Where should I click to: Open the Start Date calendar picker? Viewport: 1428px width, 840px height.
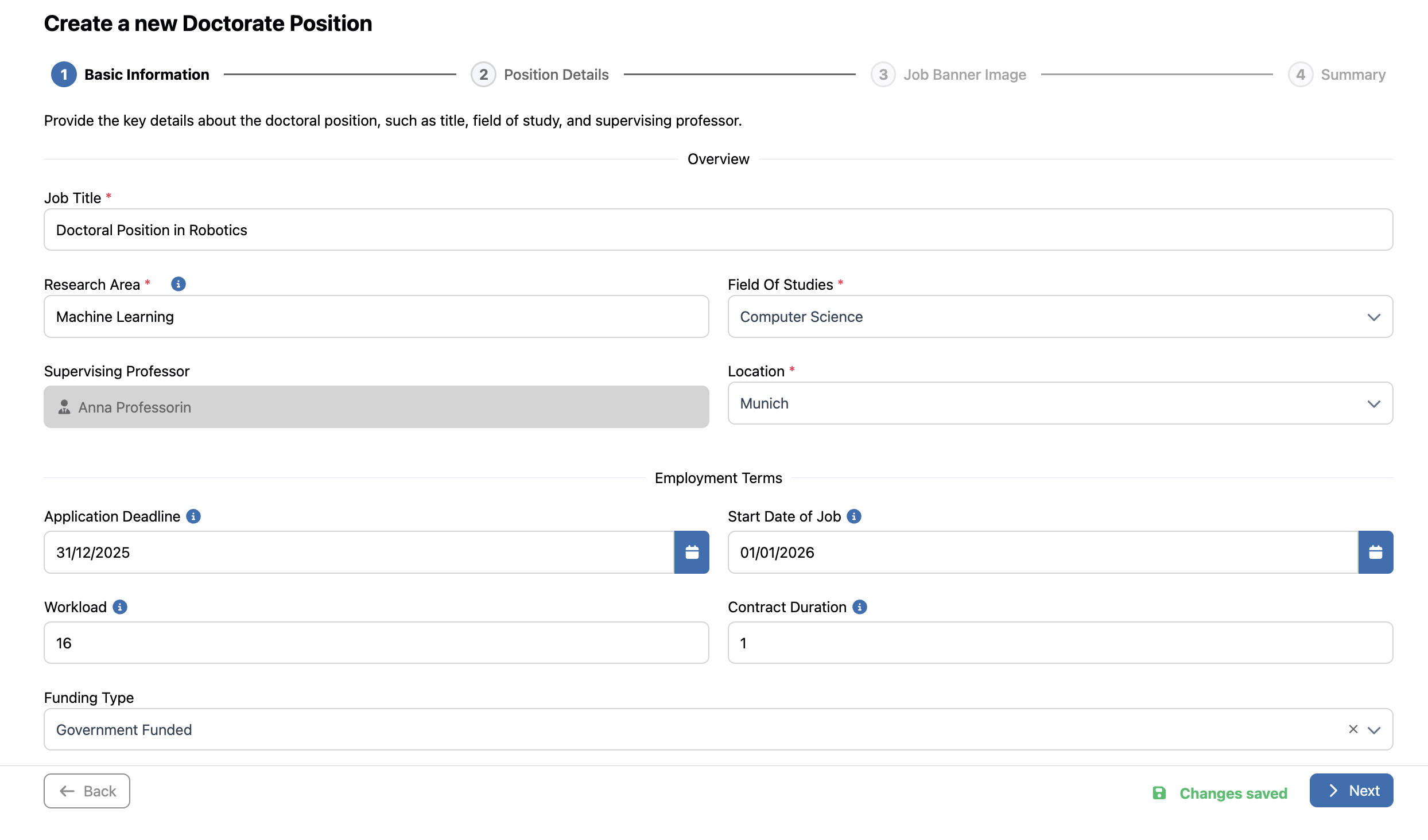coord(1375,552)
